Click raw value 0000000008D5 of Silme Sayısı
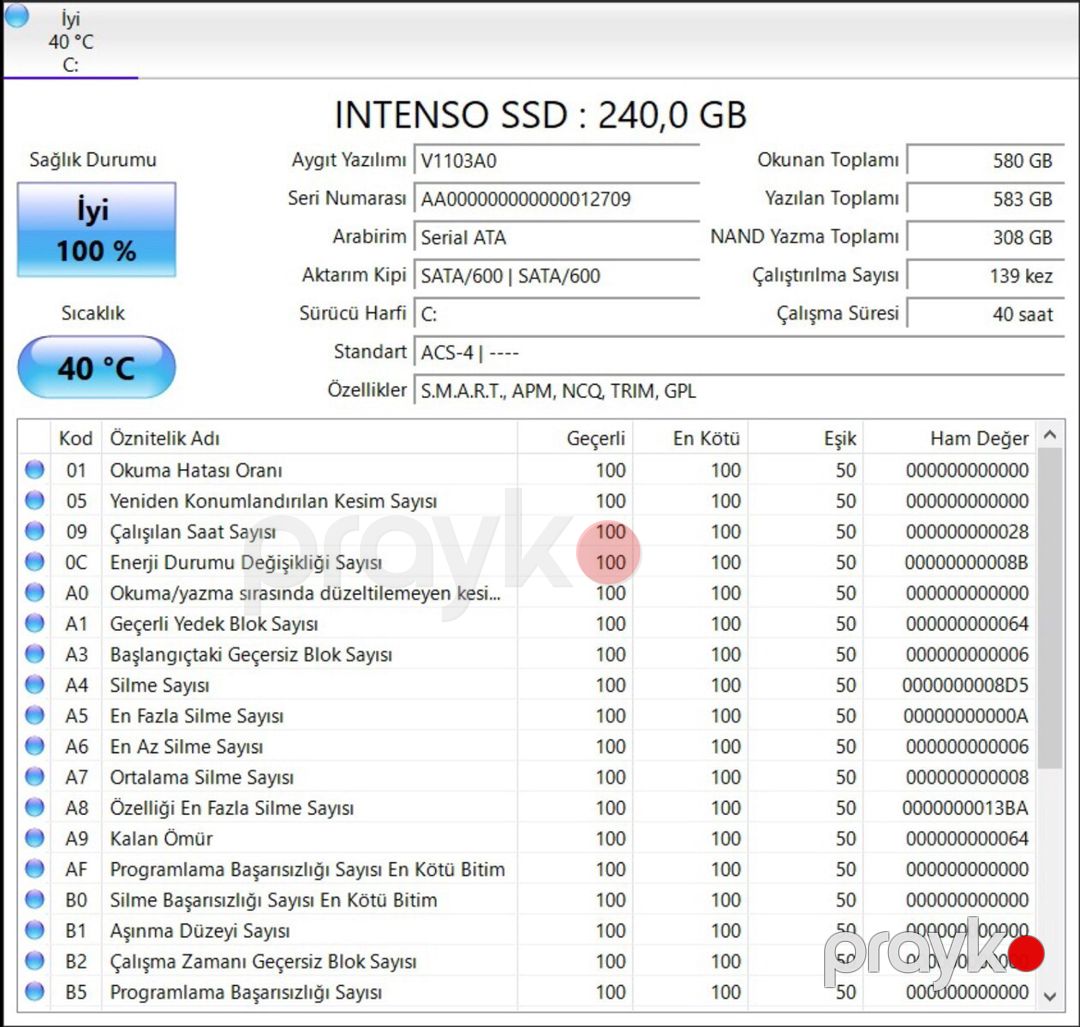Image resolution: width=1080 pixels, height=1027 pixels. click(x=965, y=685)
